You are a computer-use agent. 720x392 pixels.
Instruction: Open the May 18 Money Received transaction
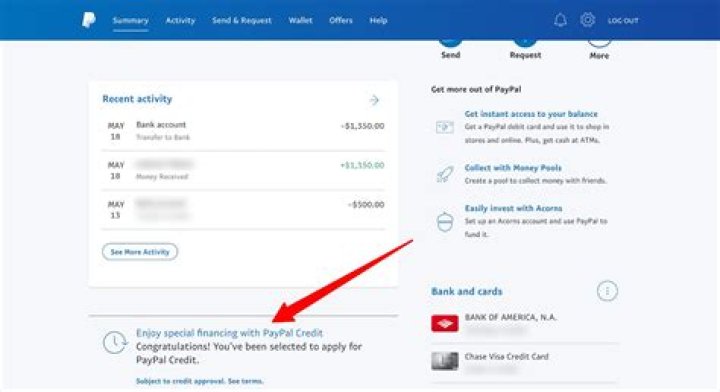(243, 170)
